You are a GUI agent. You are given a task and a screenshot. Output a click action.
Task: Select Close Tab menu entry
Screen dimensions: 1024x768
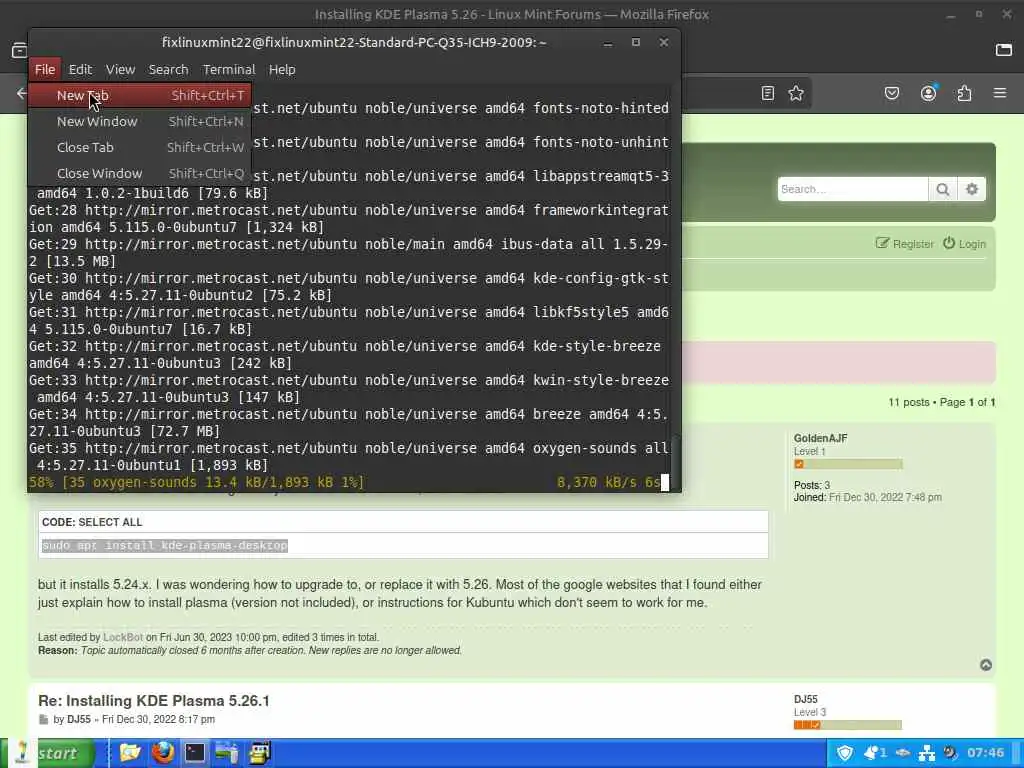[x=139, y=148]
